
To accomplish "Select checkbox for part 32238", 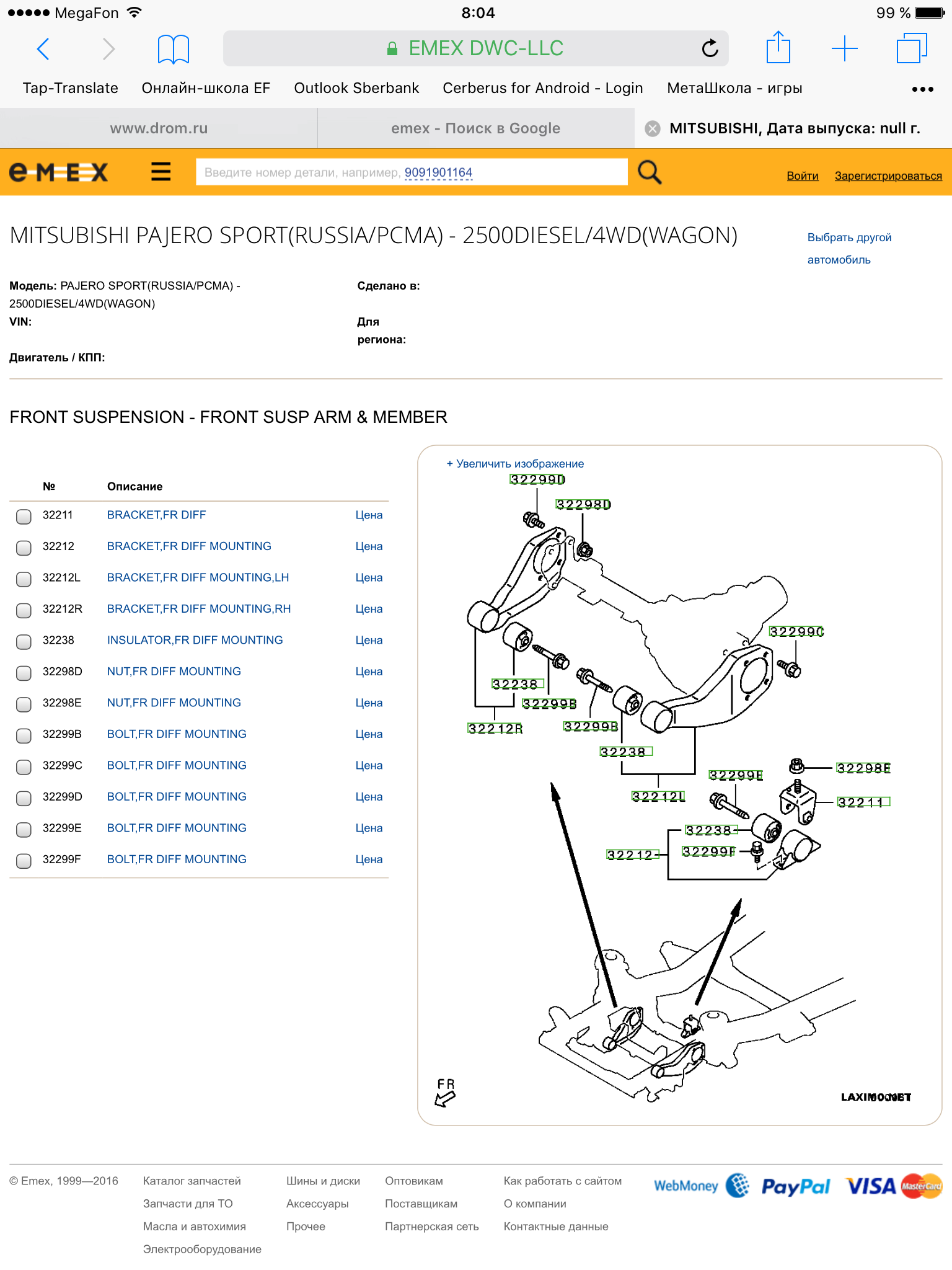I will pyautogui.click(x=24, y=642).
